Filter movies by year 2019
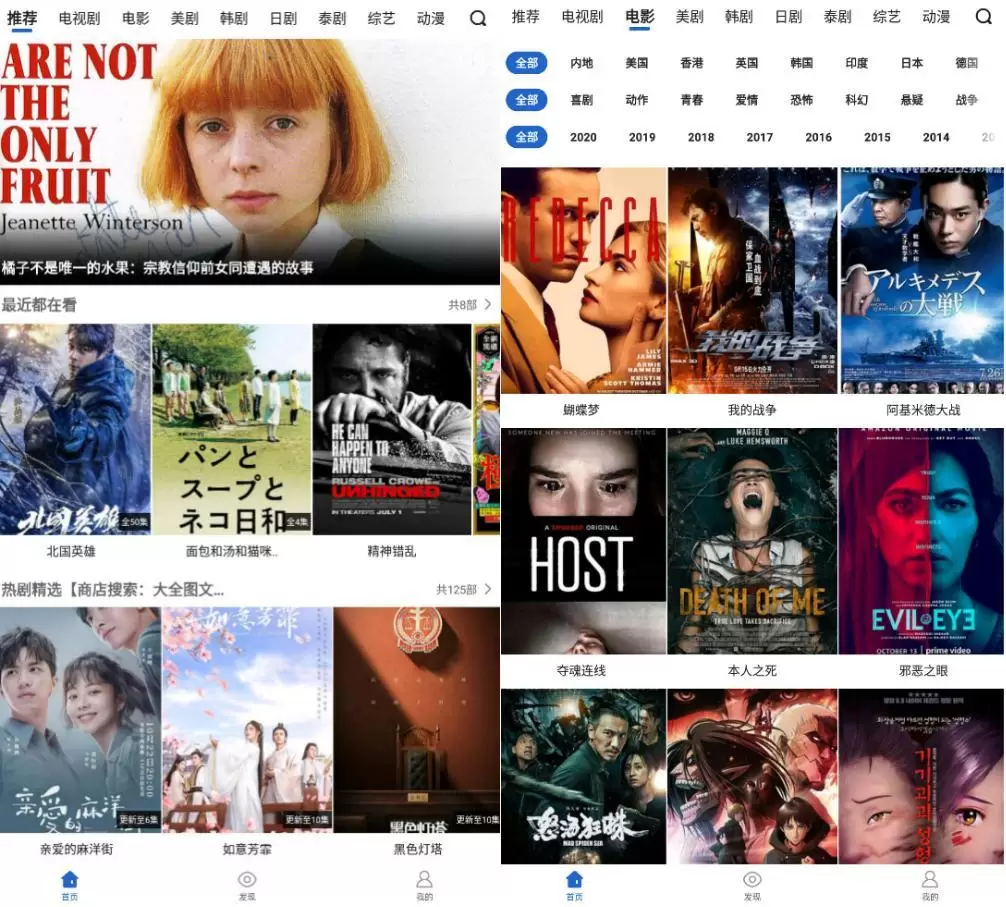1006x907 pixels. [642, 137]
